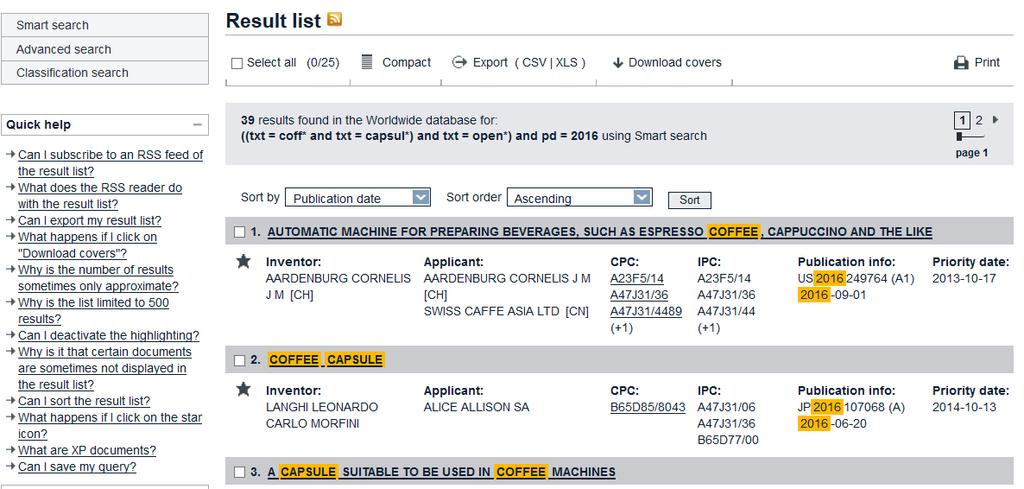Select current page 1 indicator
The height and width of the screenshot is (489, 1024).
pos(962,120)
